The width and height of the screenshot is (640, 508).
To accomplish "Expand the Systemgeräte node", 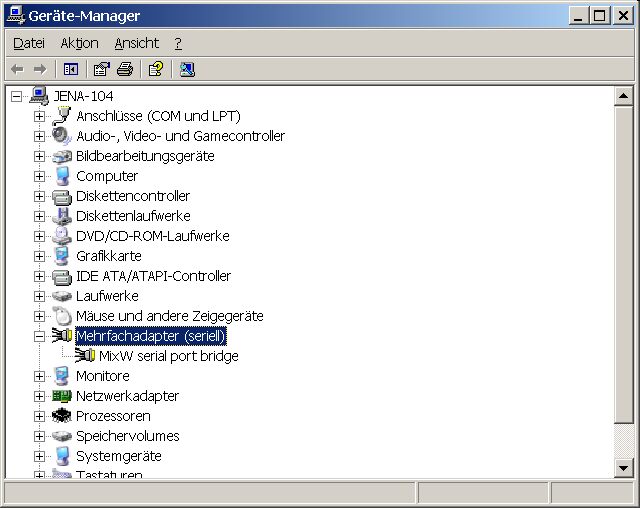I will pyautogui.click(x=39, y=456).
